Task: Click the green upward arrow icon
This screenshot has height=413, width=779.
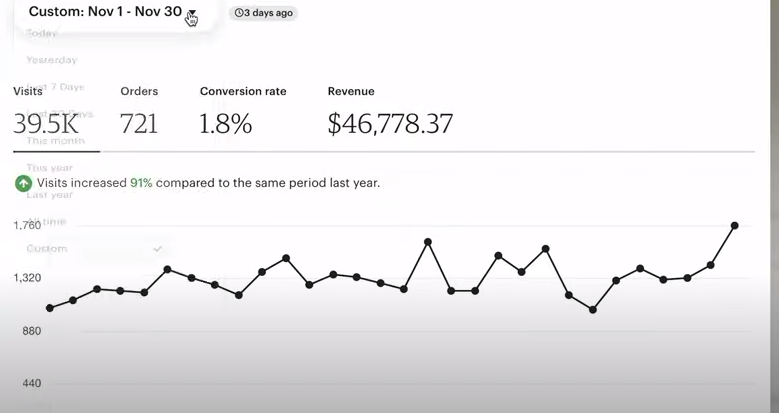Action: point(23,183)
